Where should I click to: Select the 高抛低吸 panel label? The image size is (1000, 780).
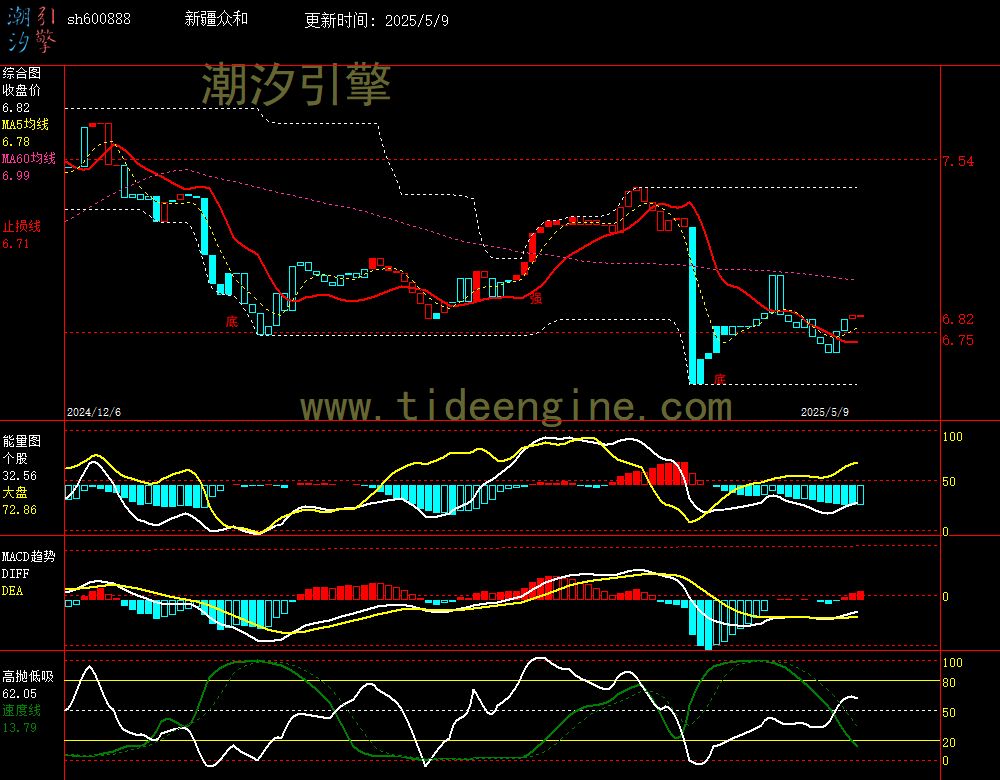(28, 676)
